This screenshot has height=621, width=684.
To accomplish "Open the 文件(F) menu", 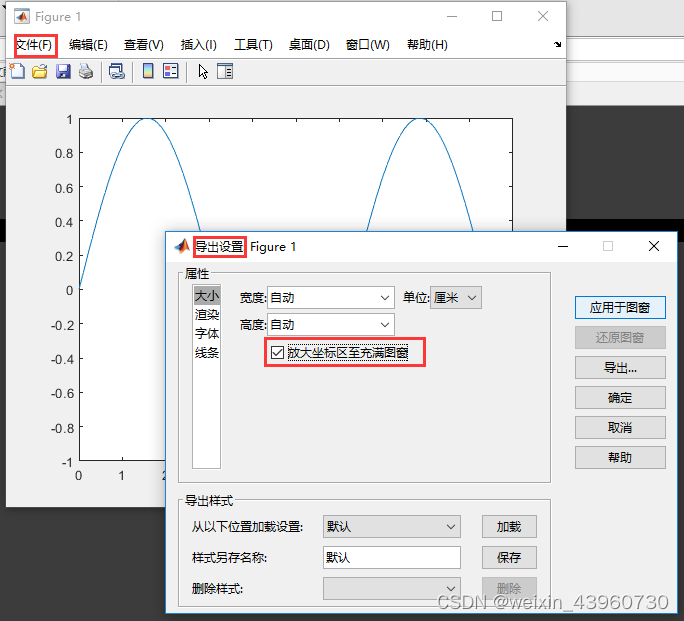I will tap(34, 45).
